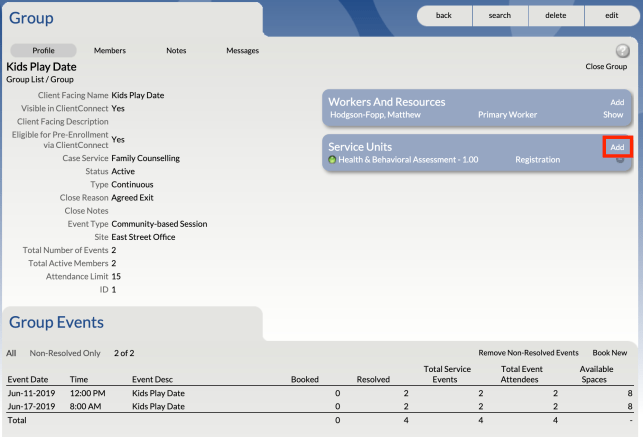Click the Kids Play Date group title heading

tap(41, 66)
